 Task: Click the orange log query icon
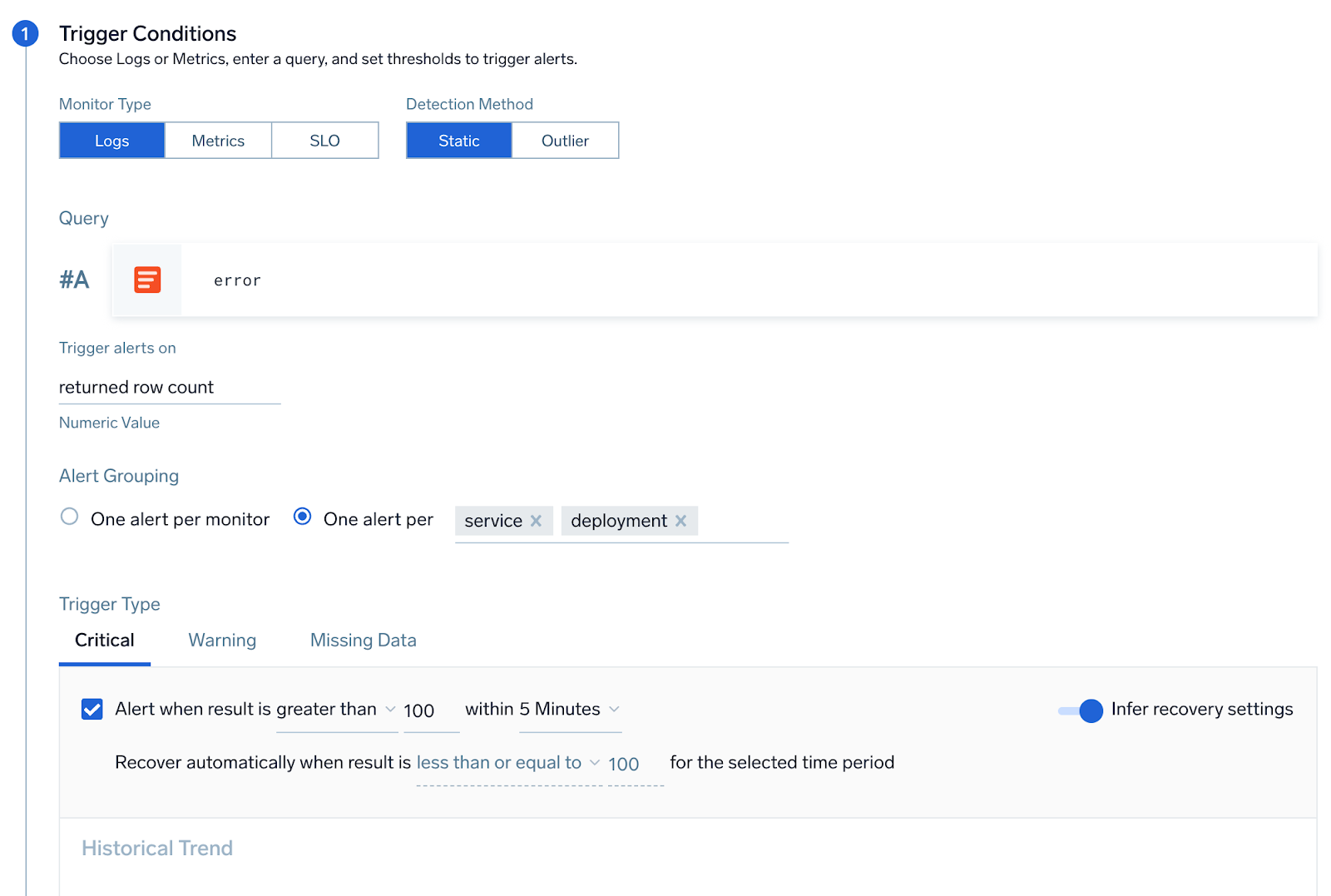pos(147,280)
